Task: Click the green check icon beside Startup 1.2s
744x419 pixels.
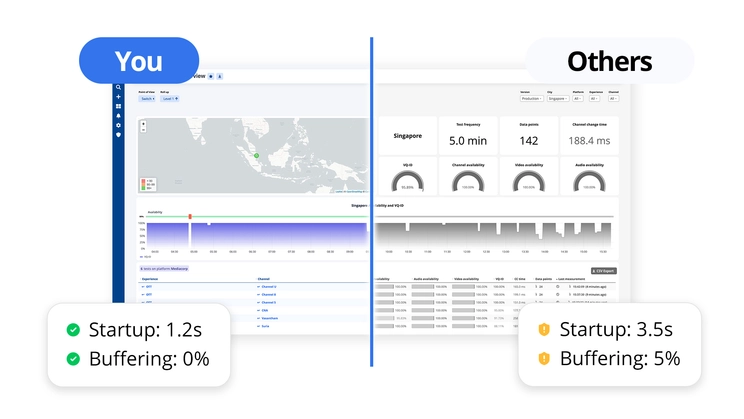Action: click(x=73, y=329)
